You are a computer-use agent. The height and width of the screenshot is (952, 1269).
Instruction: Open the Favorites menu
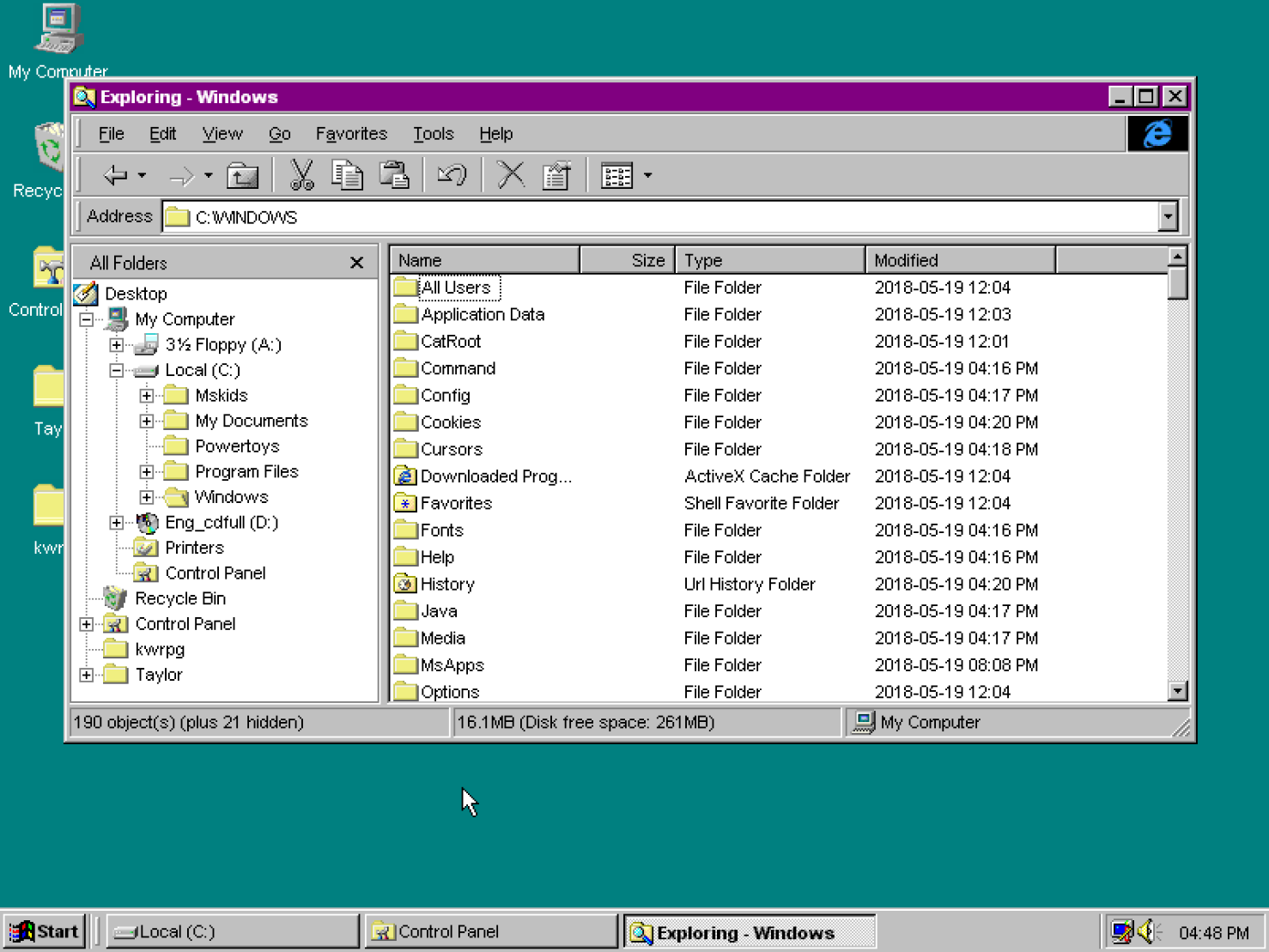(351, 134)
